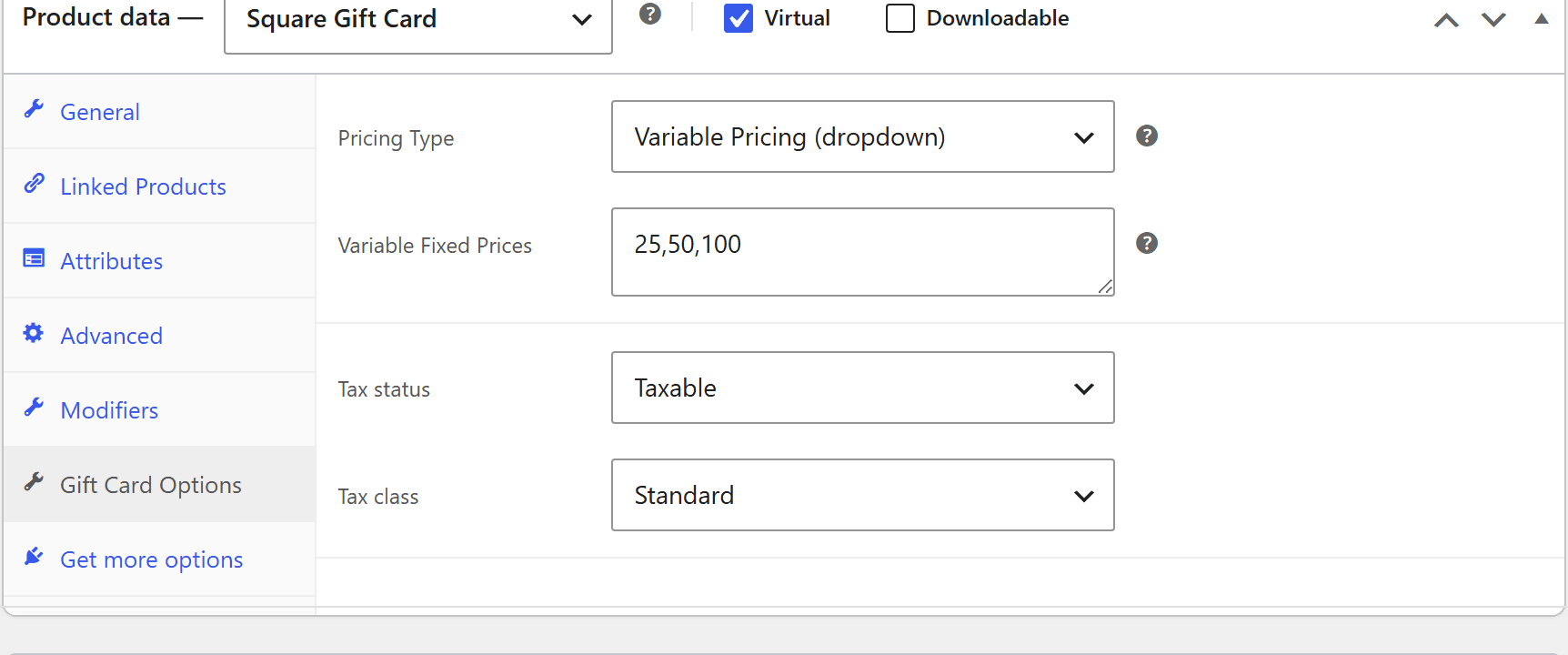The image size is (1568, 655).
Task: Select the Gift Card Options tab
Action: 159,485
